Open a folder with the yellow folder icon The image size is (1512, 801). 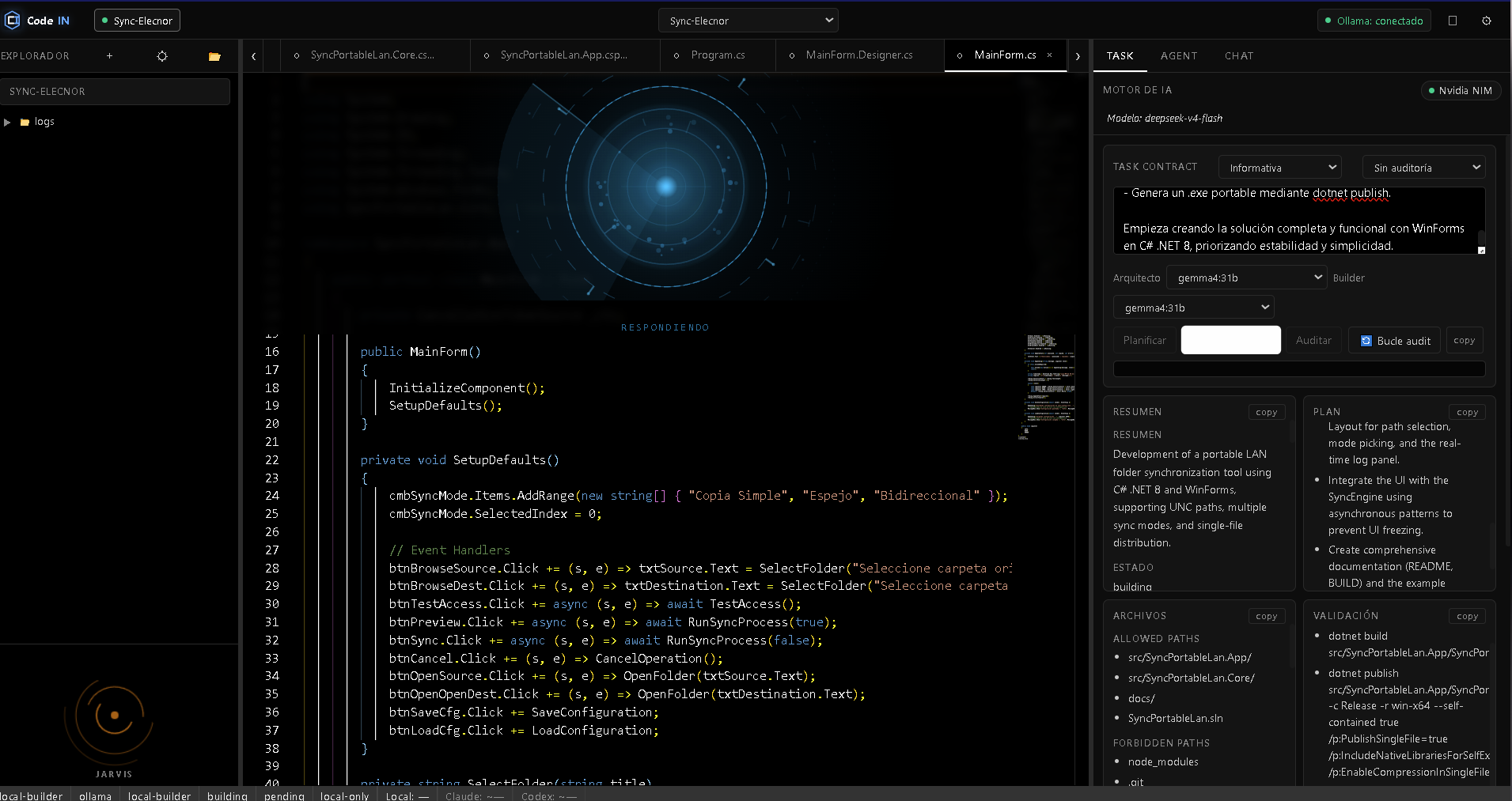click(214, 56)
